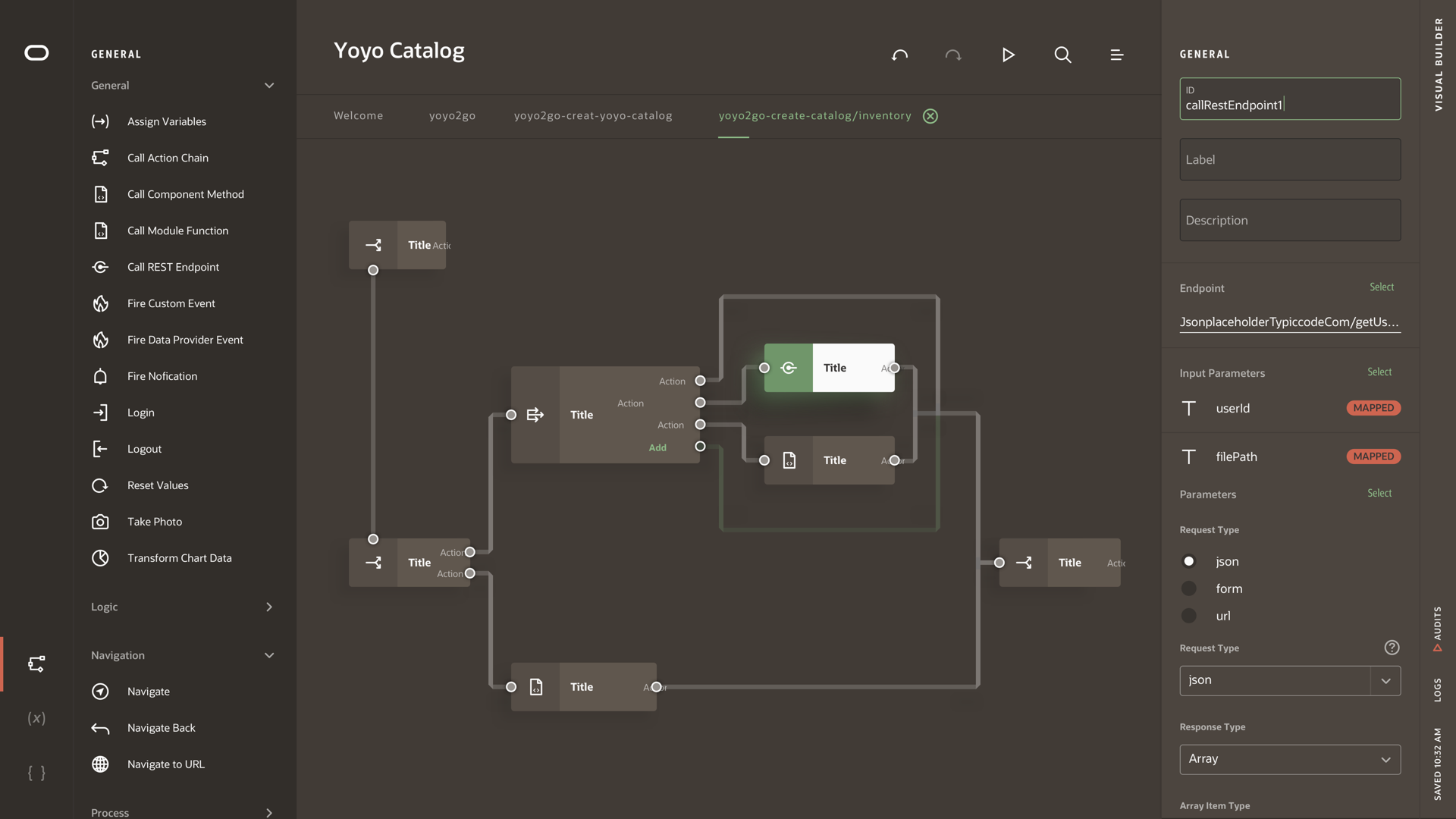This screenshot has height=819, width=1456.
Task: Select the bottom module function node
Action: tap(584, 687)
